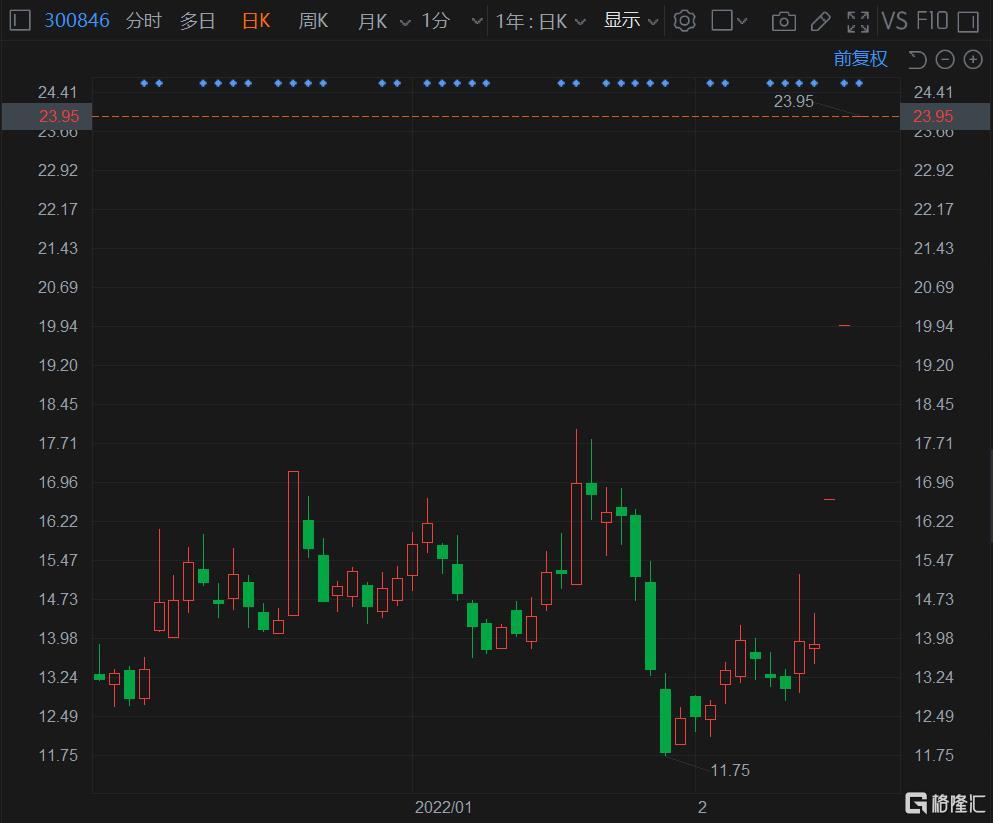Switch to the 分时 intraday tab

144,21
